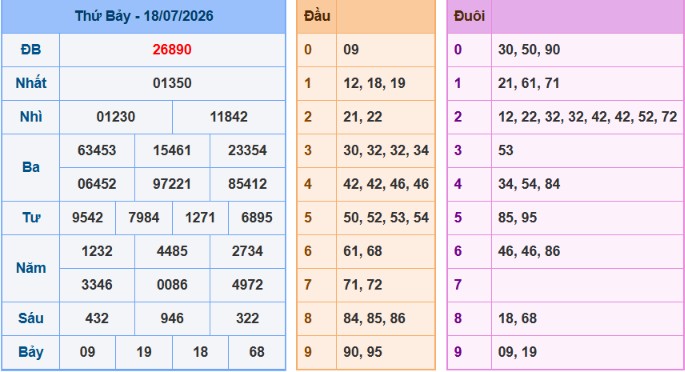The height and width of the screenshot is (372, 685).
Task: Select Đầu row 3 values 30, 32, 32, 34
Action: 386,150
